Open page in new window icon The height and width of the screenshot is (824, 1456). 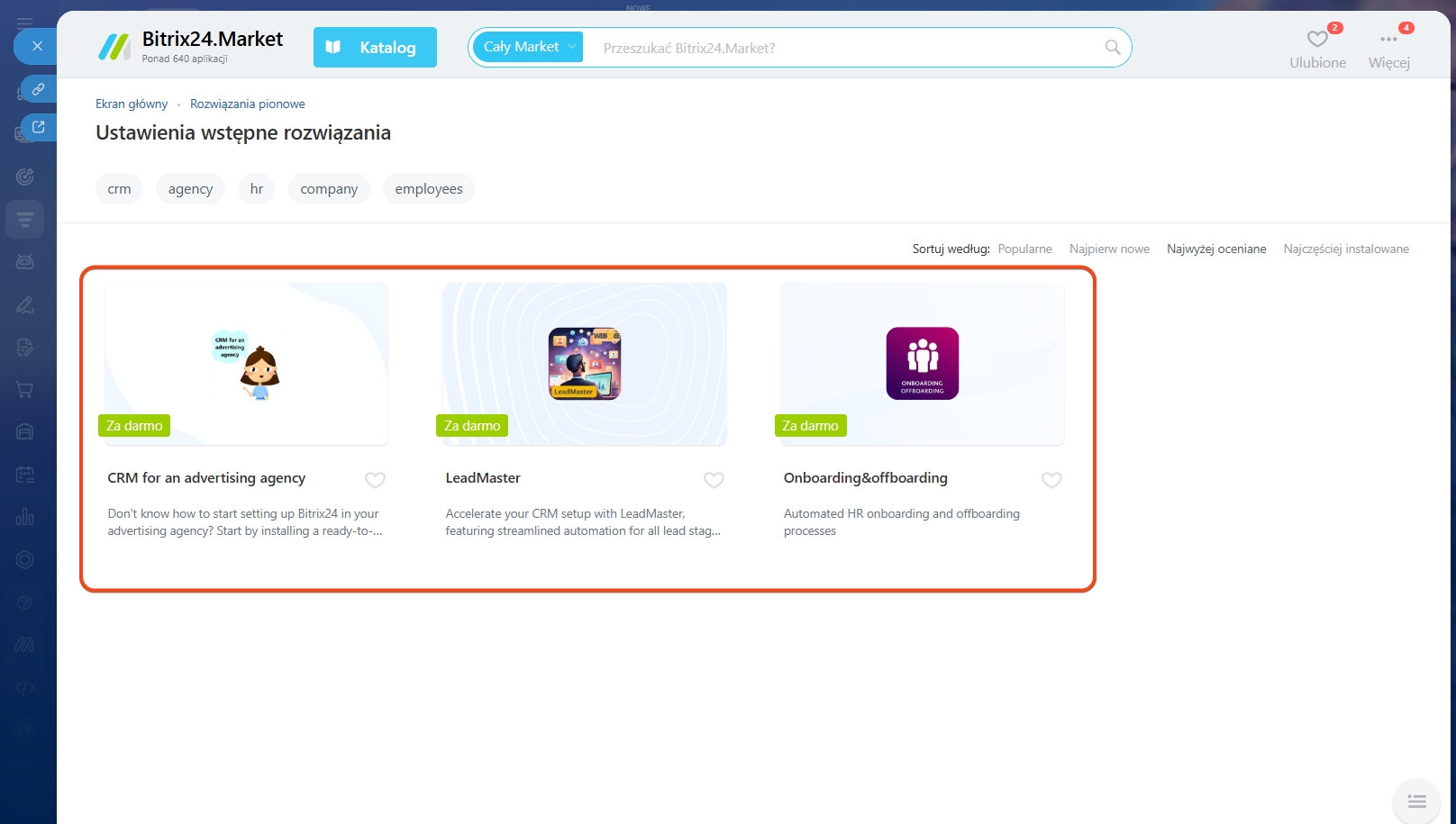coord(39,127)
